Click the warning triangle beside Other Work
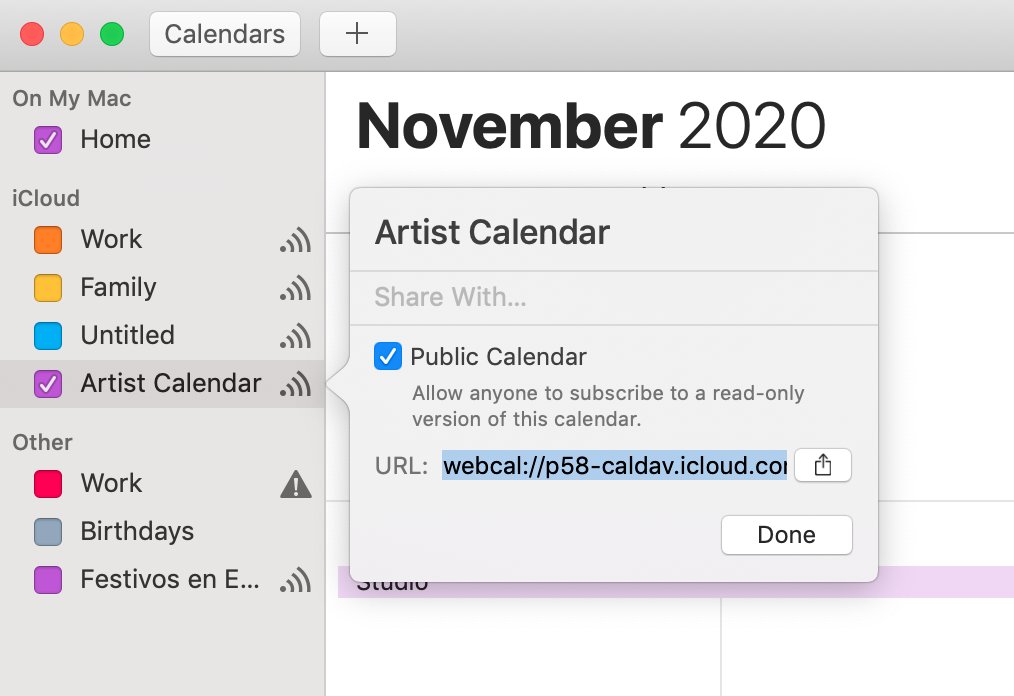The width and height of the screenshot is (1014, 696). point(296,484)
